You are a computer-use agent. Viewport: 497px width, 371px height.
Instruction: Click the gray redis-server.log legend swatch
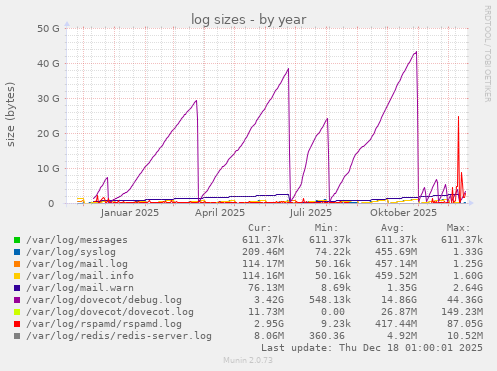point(17,336)
